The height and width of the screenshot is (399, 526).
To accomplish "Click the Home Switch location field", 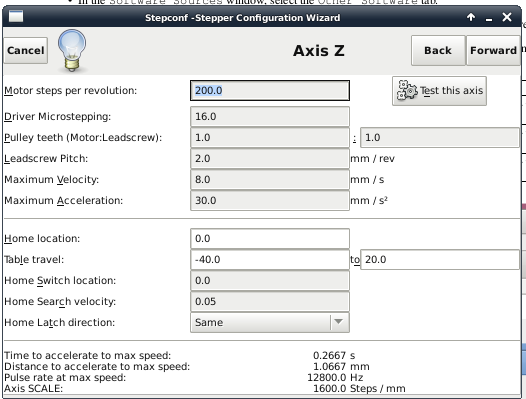I will click(270, 281).
